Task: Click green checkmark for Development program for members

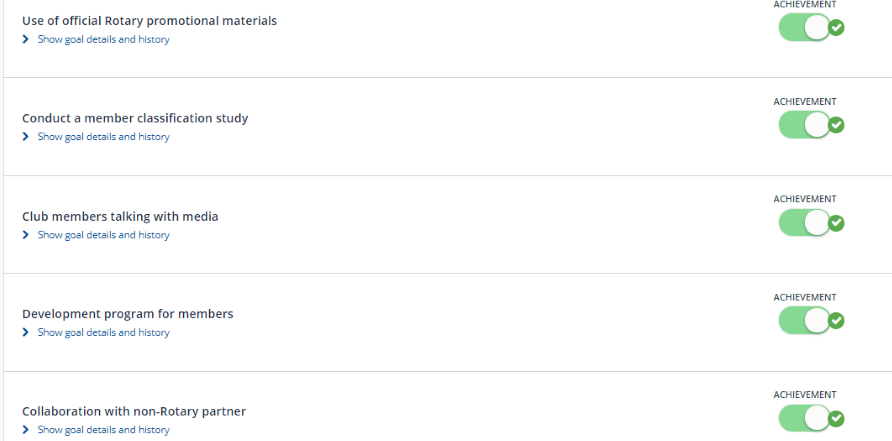Action: 837,321
